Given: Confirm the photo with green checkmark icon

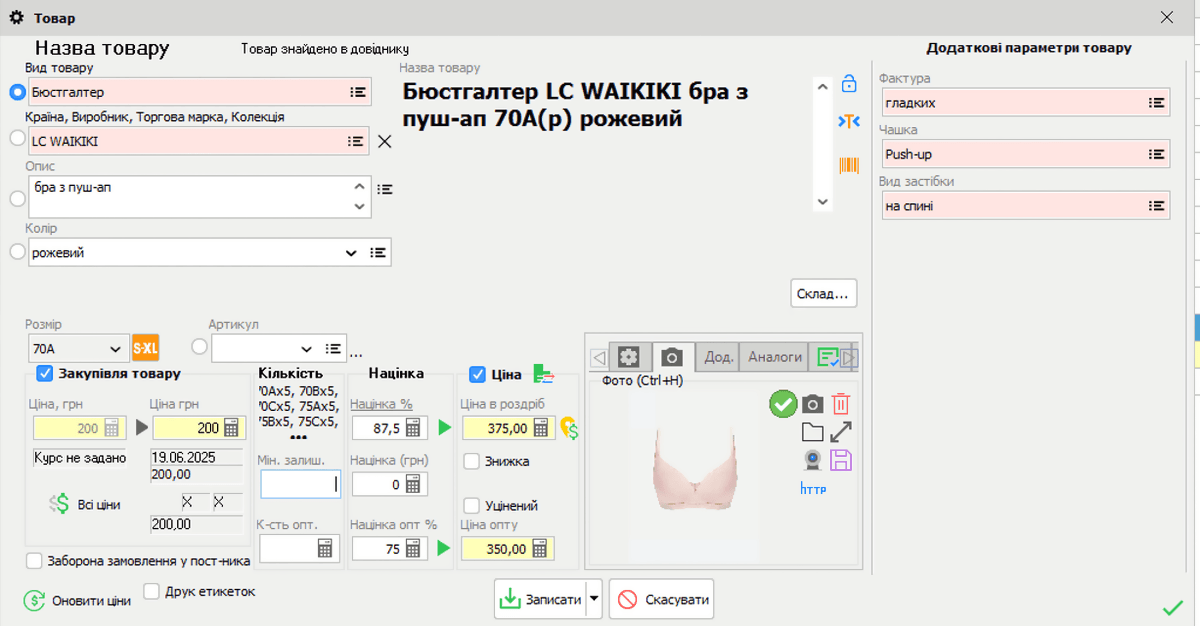Looking at the screenshot, I should coord(784,404).
